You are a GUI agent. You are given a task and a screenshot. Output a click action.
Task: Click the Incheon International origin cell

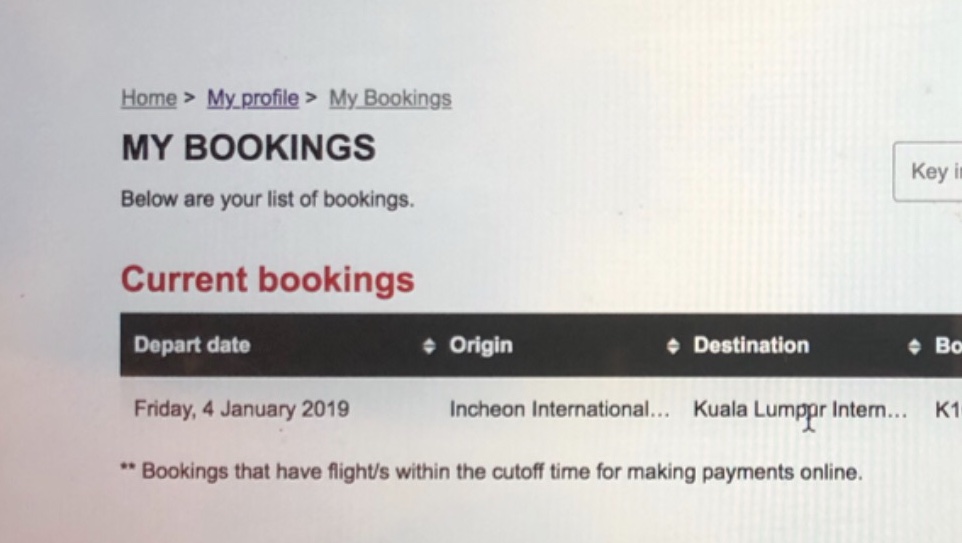click(x=559, y=409)
